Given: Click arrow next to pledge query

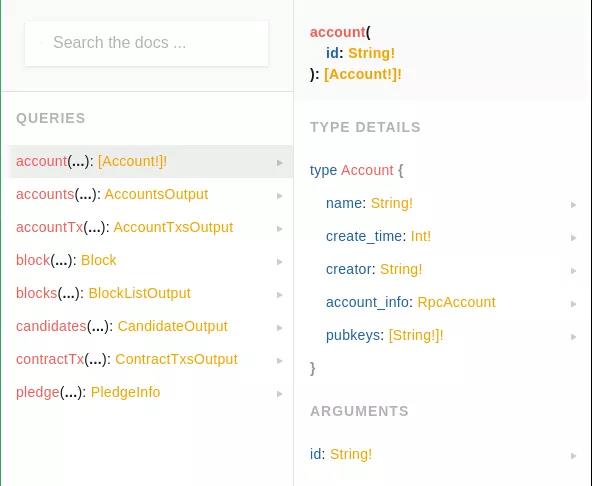Looking at the screenshot, I should (x=280, y=394).
